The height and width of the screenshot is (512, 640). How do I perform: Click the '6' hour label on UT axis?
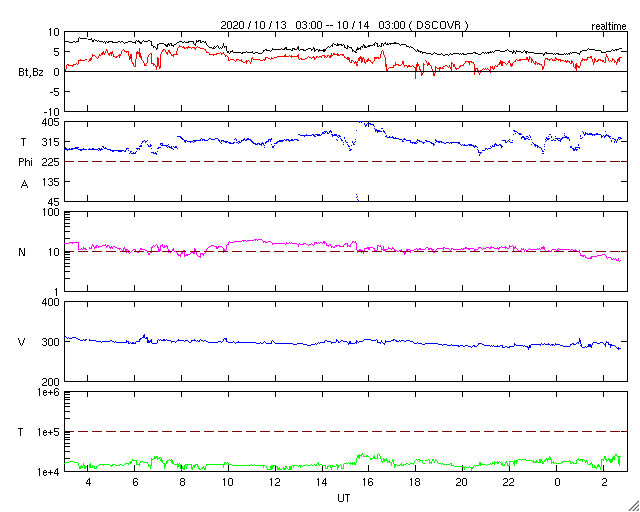[x=135, y=483]
